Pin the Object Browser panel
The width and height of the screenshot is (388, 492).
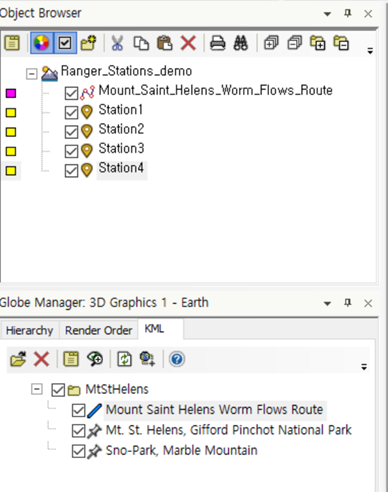[348, 13]
